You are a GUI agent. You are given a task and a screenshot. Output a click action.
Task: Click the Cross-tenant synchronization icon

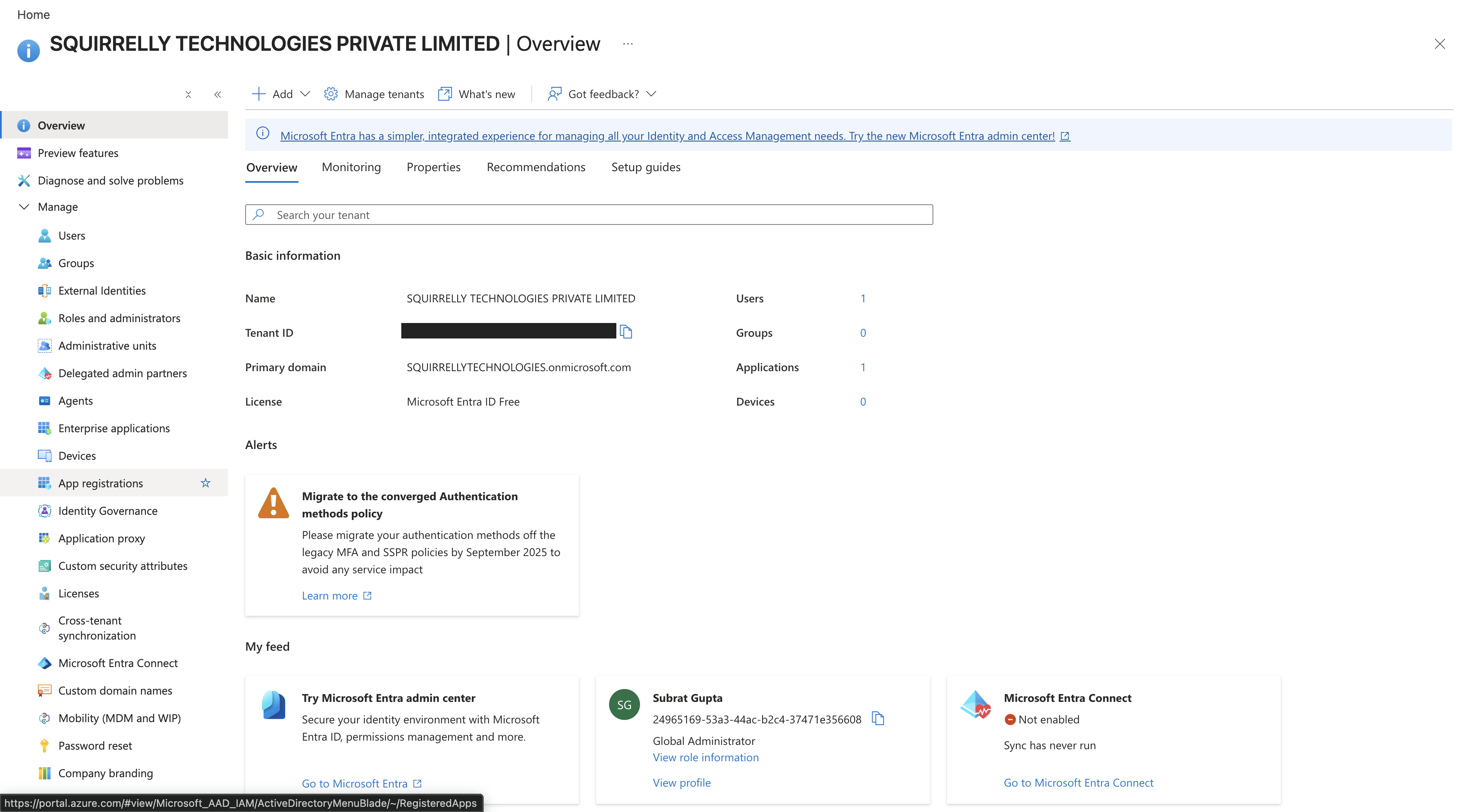(45, 628)
